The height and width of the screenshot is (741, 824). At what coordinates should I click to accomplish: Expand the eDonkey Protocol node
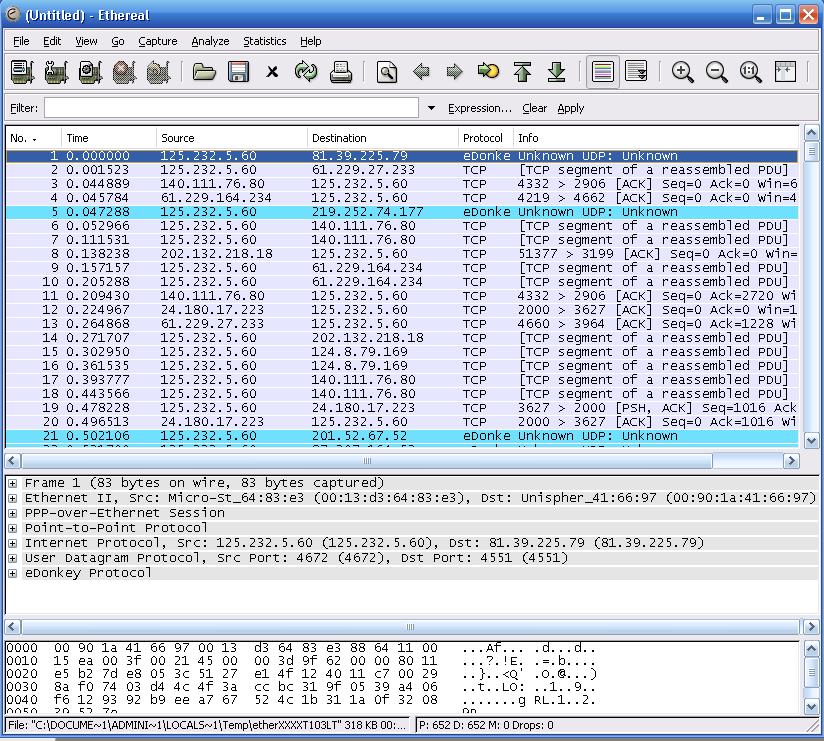click(13, 573)
